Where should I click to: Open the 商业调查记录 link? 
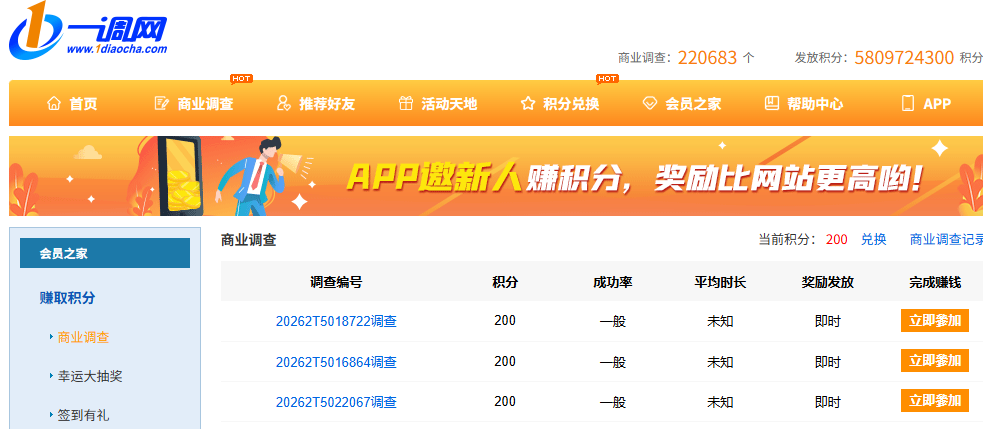(x=947, y=240)
